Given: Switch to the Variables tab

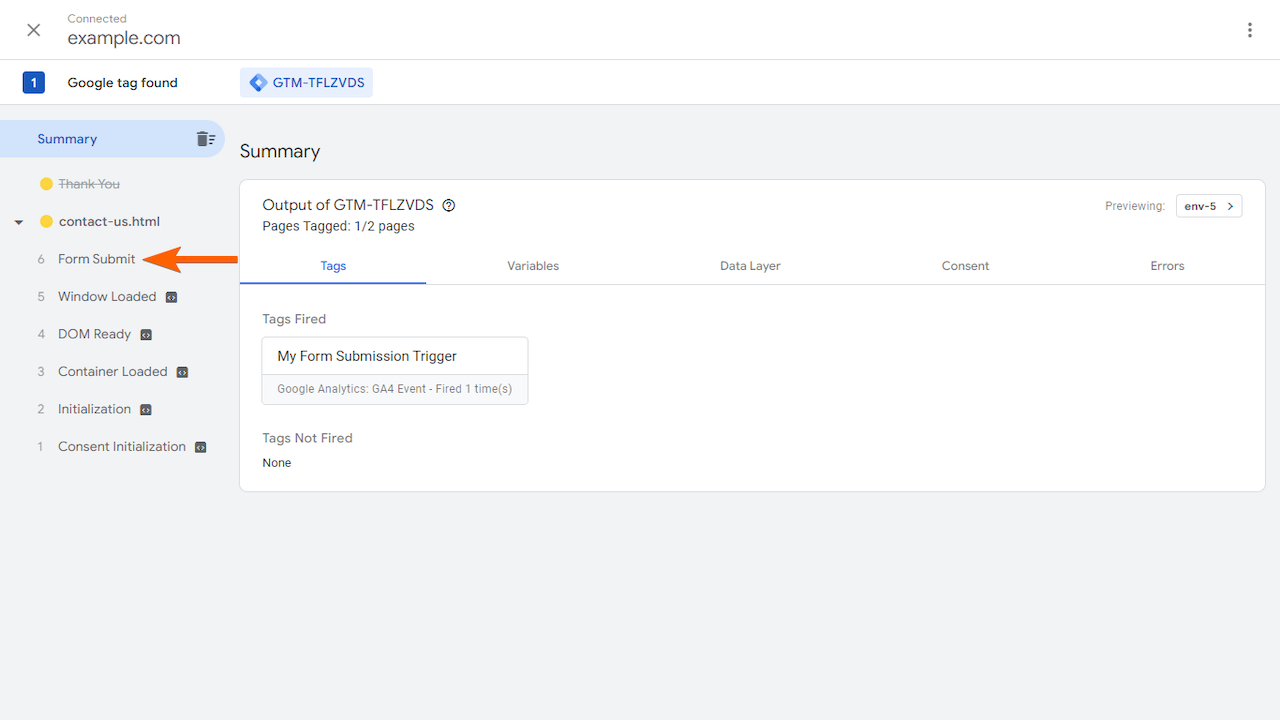Looking at the screenshot, I should point(532,266).
